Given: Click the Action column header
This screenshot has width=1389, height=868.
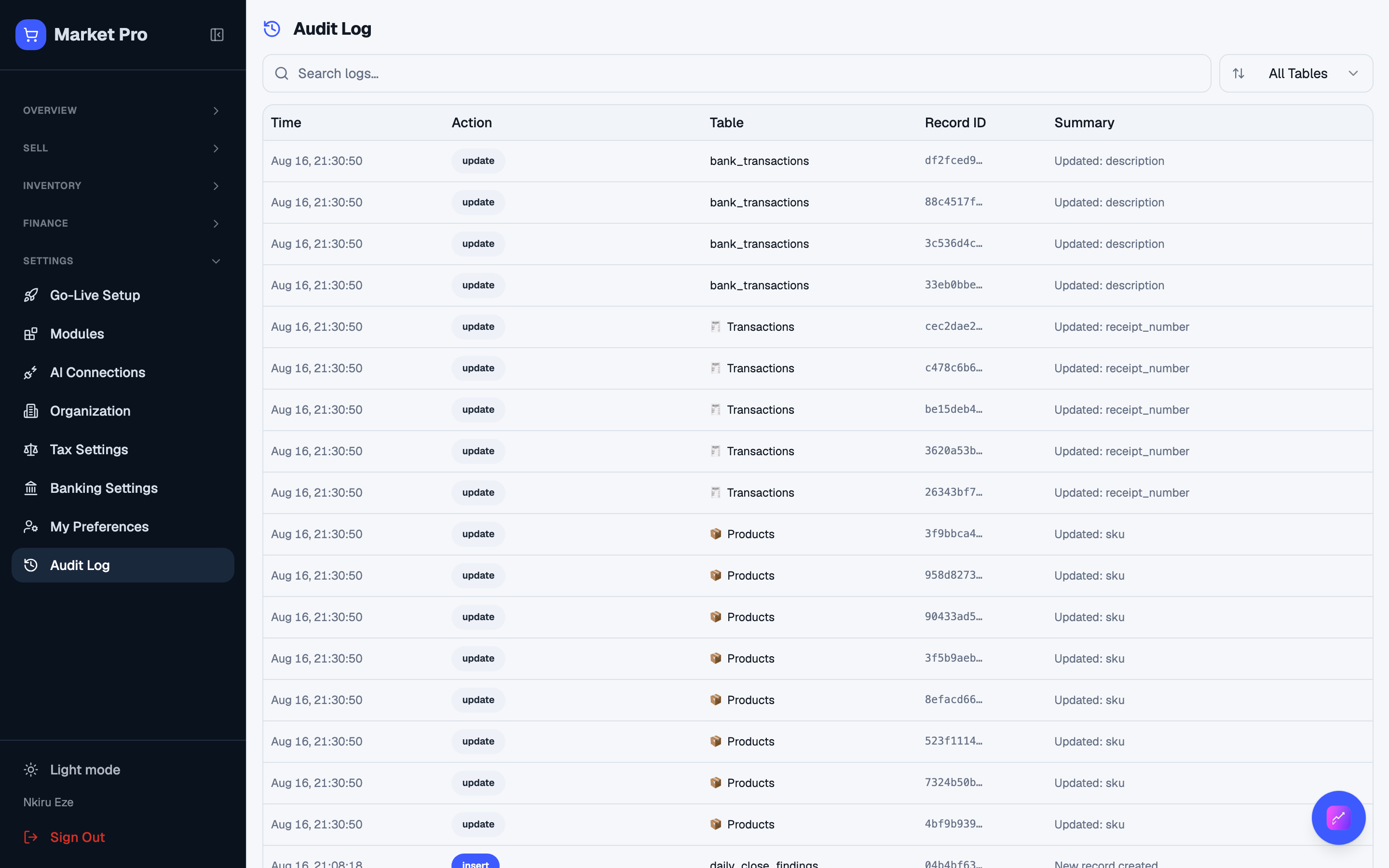Looking at the screenshot, I should (x=471, y=122).
